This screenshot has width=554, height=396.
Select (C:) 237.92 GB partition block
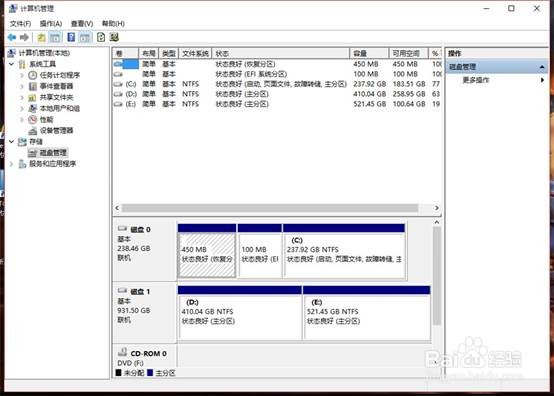(344, 250)
